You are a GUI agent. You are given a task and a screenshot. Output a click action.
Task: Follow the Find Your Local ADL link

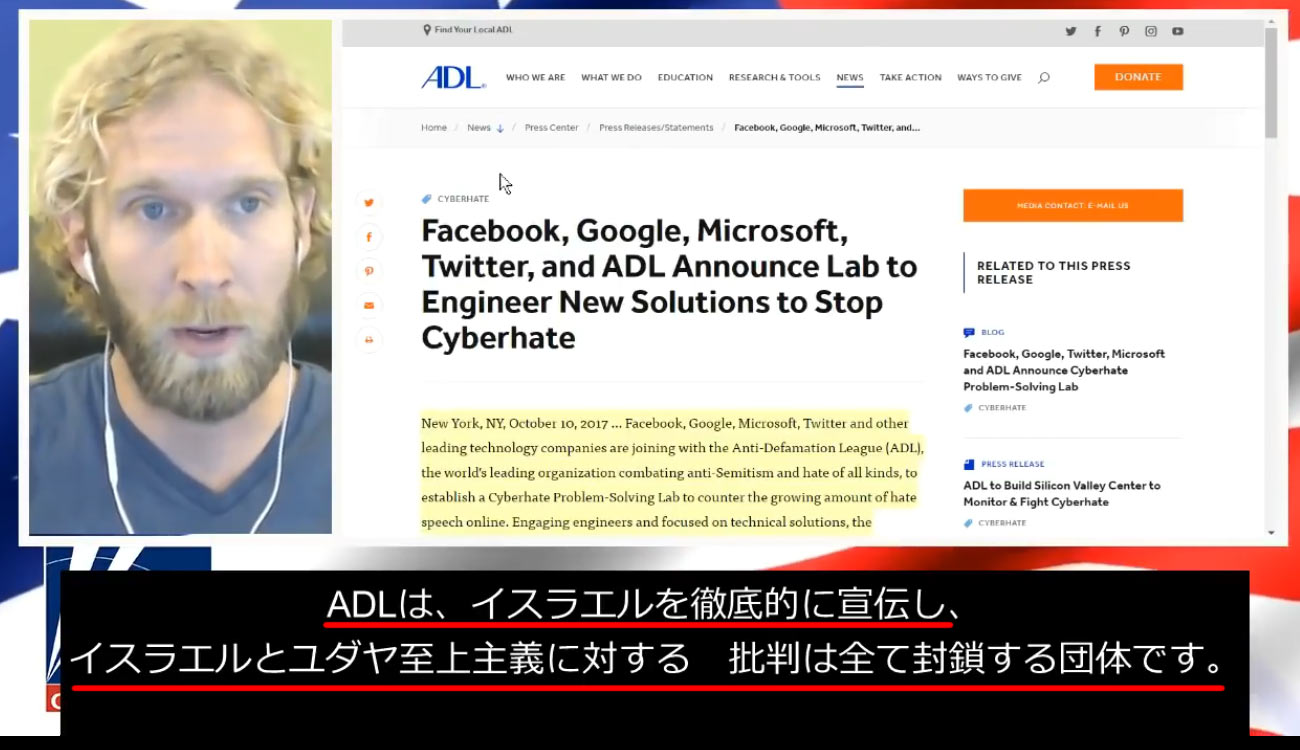pyautogui.click(x=474, y=30)
